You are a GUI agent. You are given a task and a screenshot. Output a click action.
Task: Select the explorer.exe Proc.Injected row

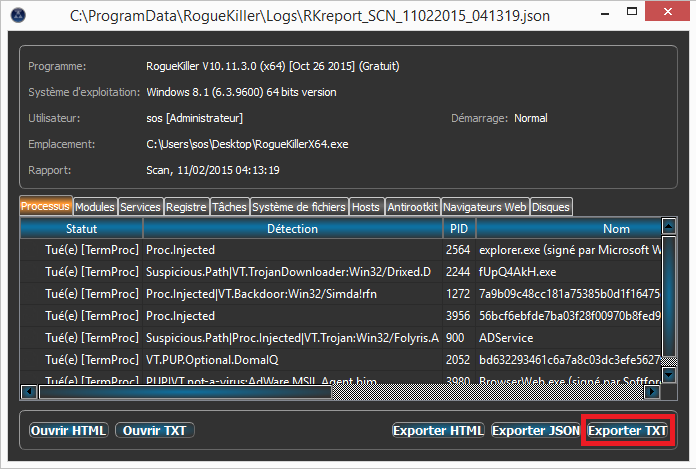pyautogui.click(x=290, y=250)
